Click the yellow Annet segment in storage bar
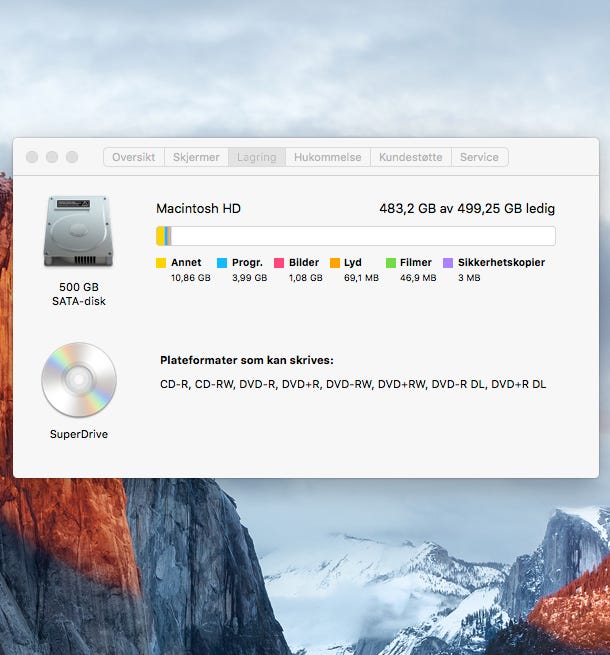This screenshot has height=655, width=610. click(160, 236)
